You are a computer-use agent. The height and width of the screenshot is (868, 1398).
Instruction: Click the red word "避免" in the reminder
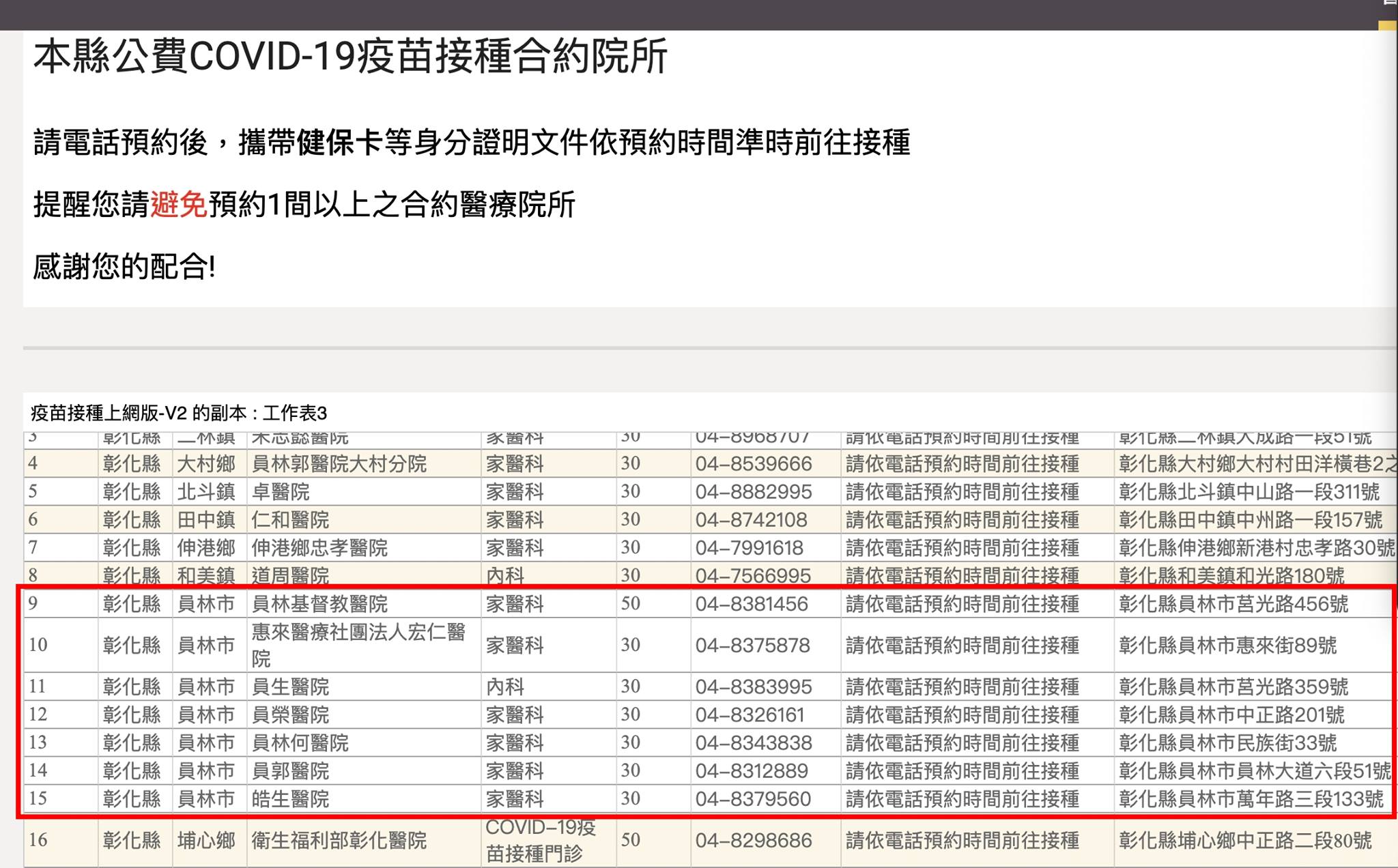click(178, 204)
